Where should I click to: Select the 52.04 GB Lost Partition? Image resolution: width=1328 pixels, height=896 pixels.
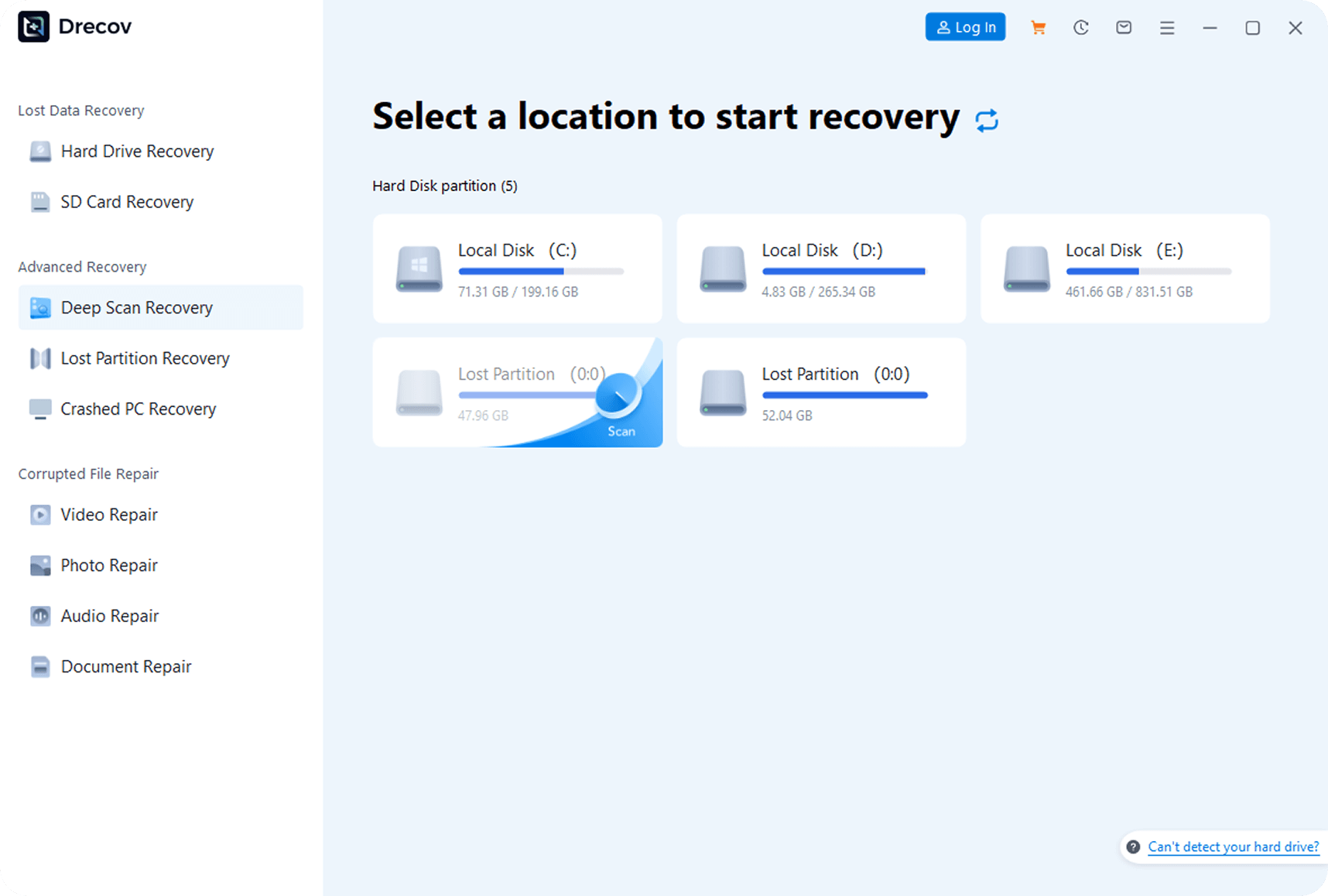(821, 392)
